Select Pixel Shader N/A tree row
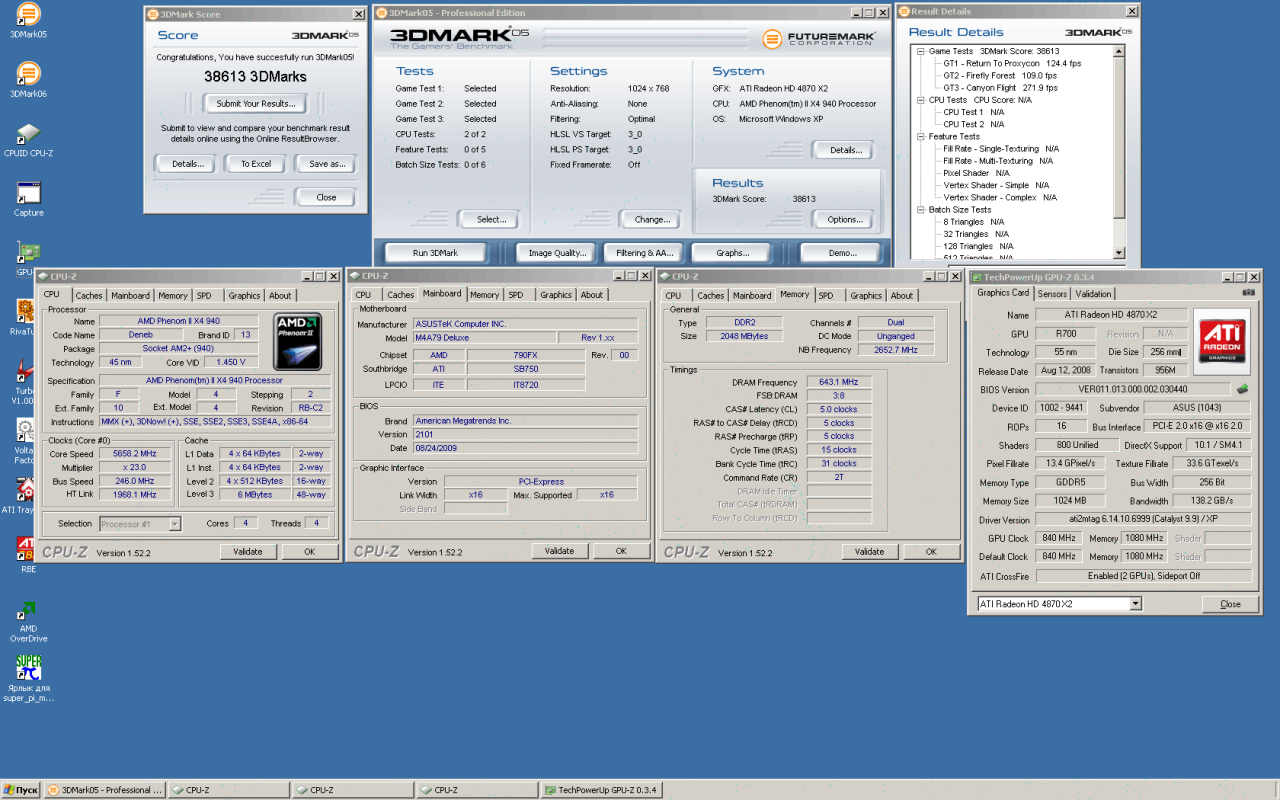The image size is (1280, 800). (977, 173)
